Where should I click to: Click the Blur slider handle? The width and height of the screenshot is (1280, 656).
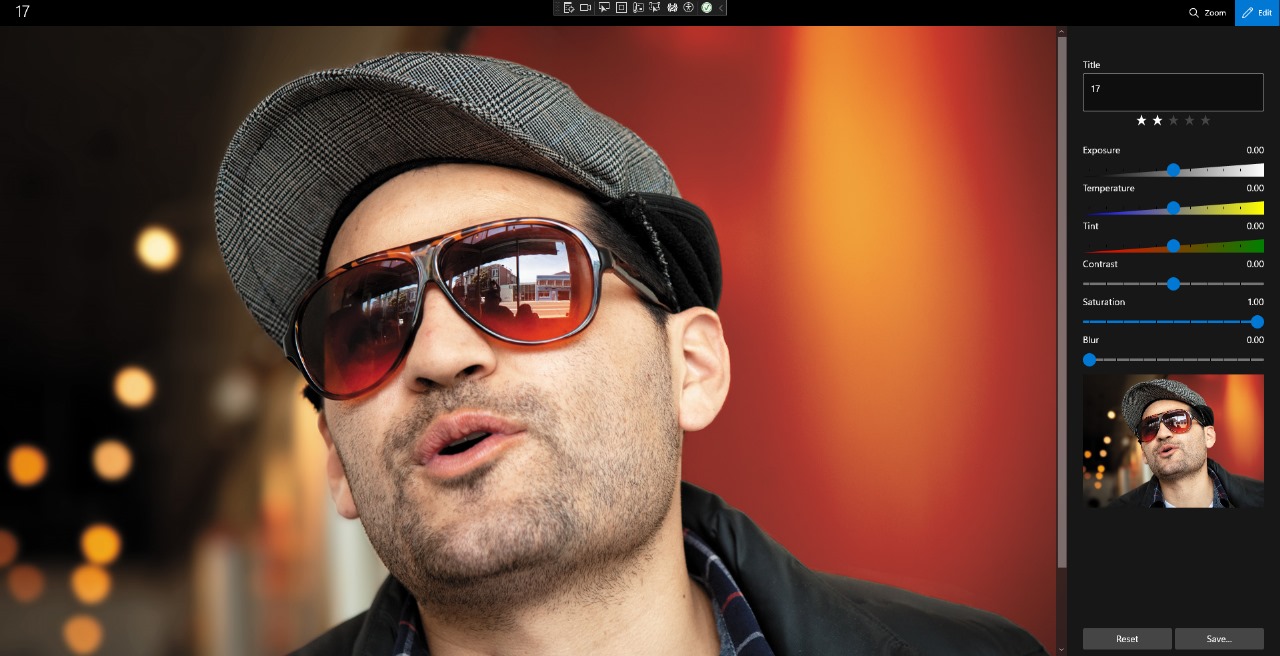tap(1090, 360)
